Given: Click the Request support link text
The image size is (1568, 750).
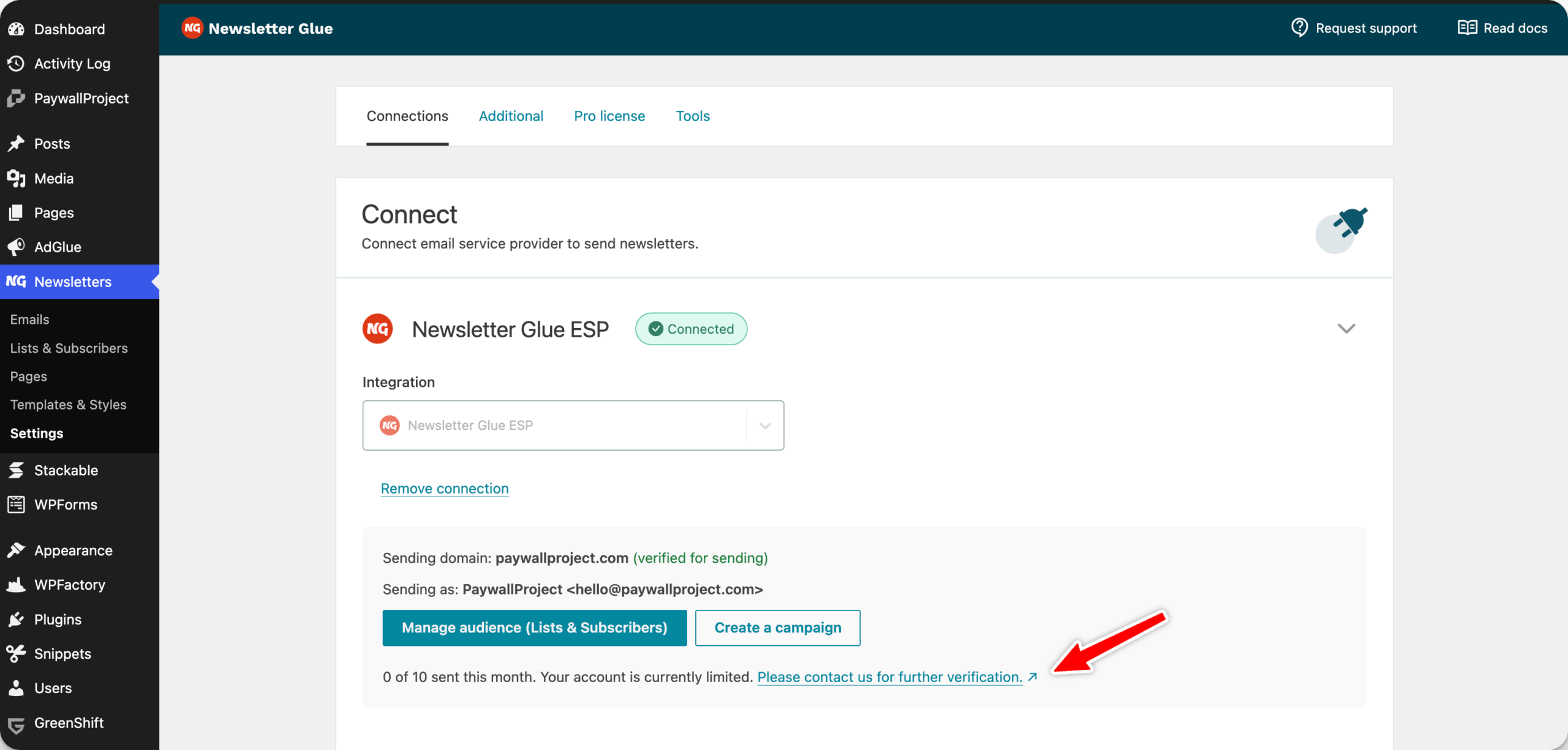Looking at the screenshot, I should 1366,28.
